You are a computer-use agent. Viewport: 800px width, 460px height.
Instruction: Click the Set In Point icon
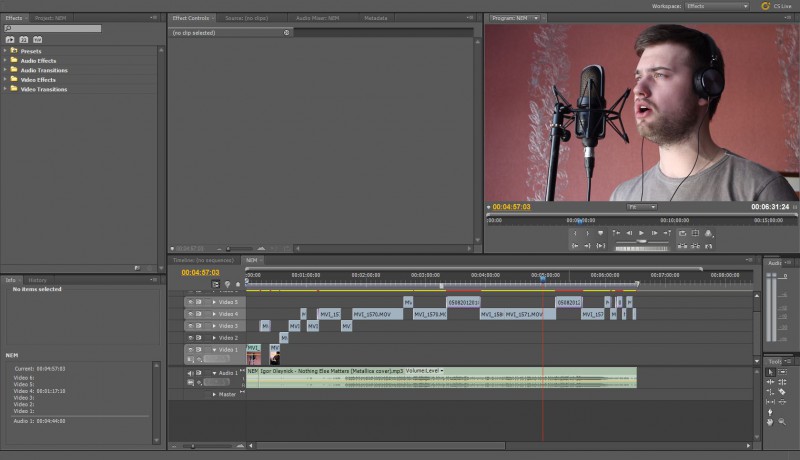click(x=575, y=233)
